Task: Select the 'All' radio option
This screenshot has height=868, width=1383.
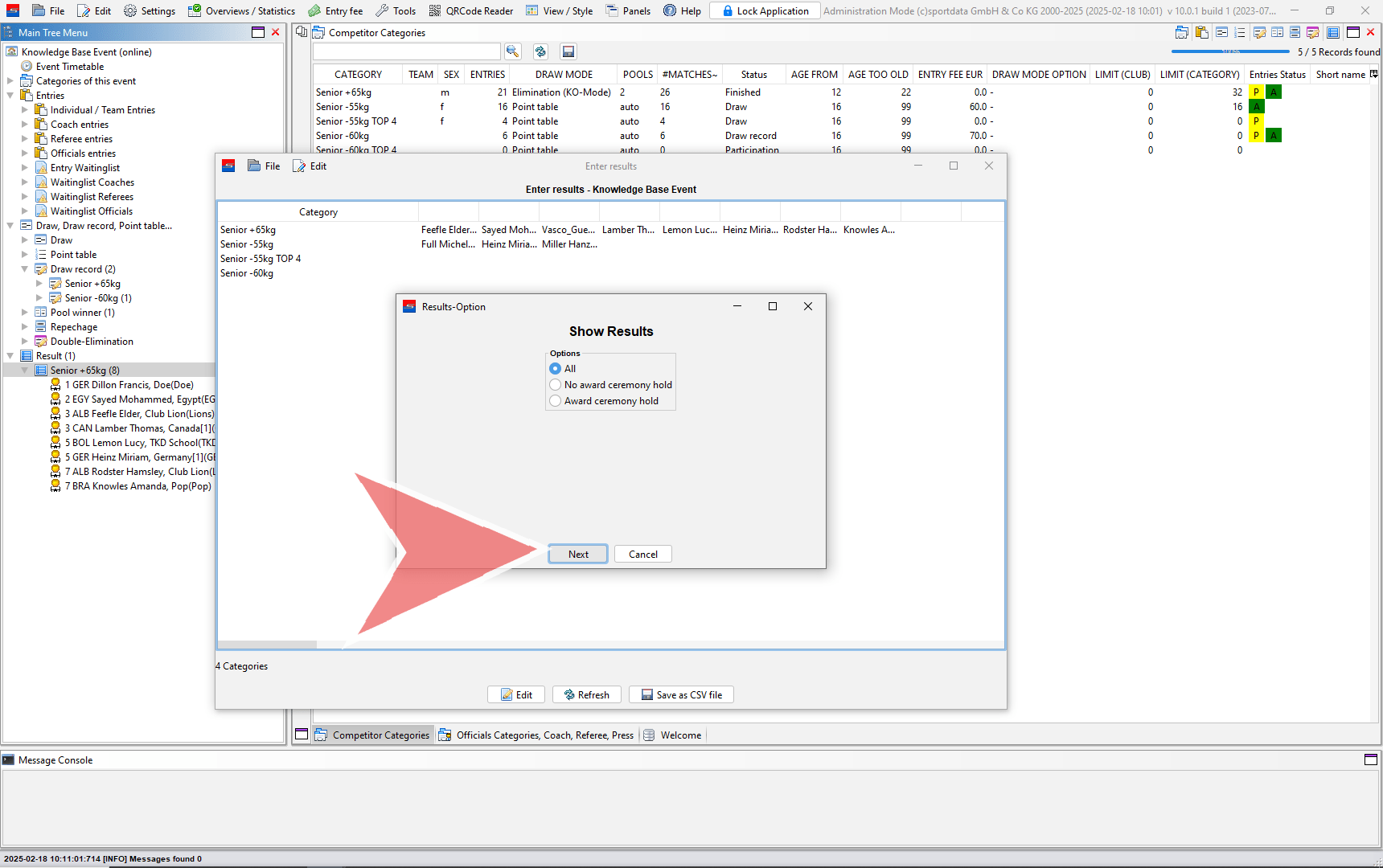Action: (x=556, y=369)
